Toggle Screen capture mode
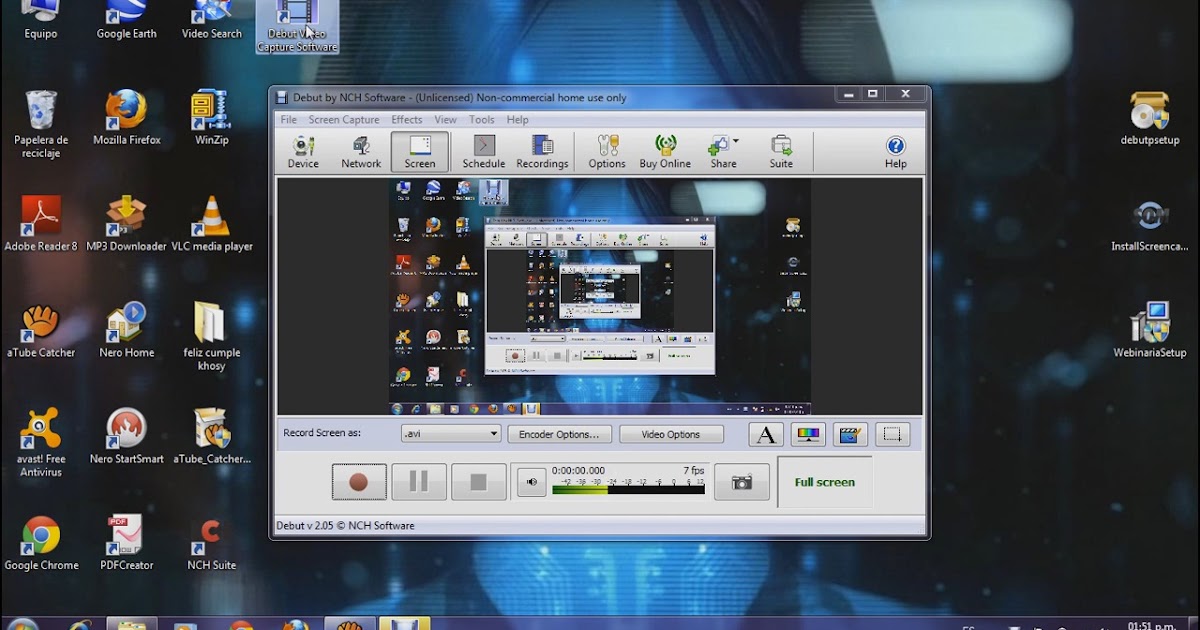This screenshot has width=1200, height=630. click(x=419, y=151)
